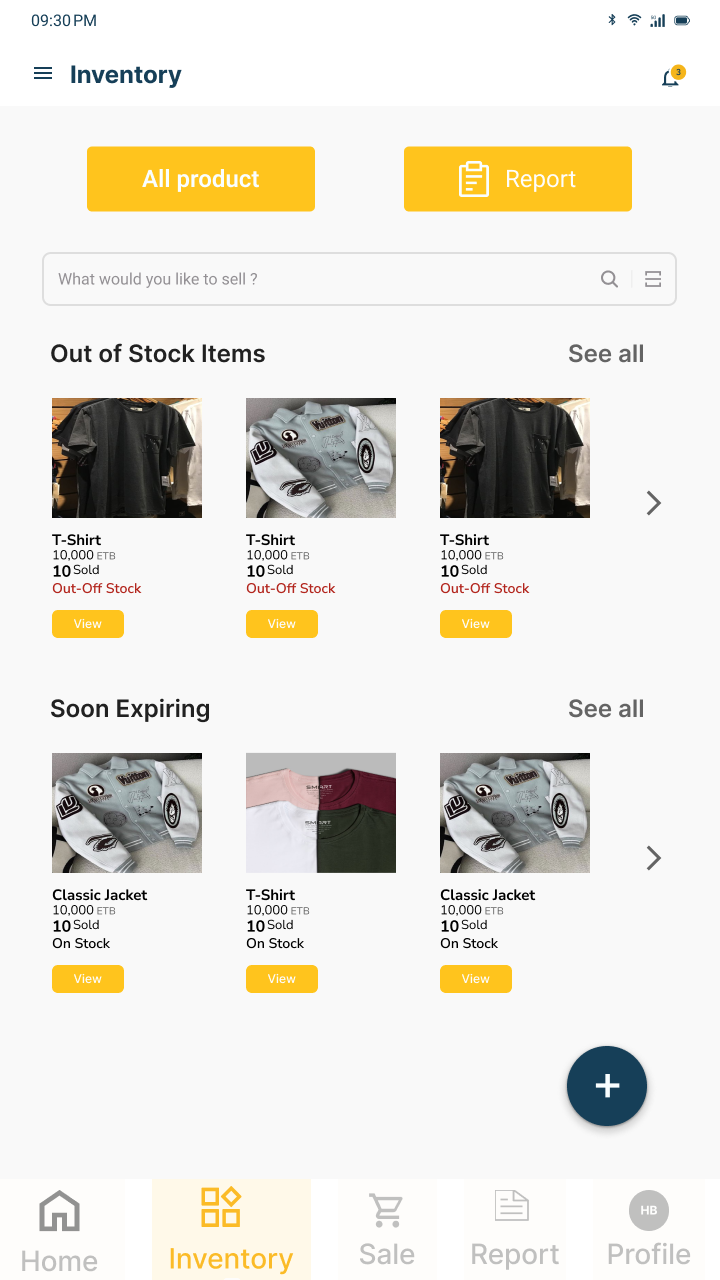Expand more Out of Stock items arrow
This screenshot has height=1280, width=720.
coord(654,503)
